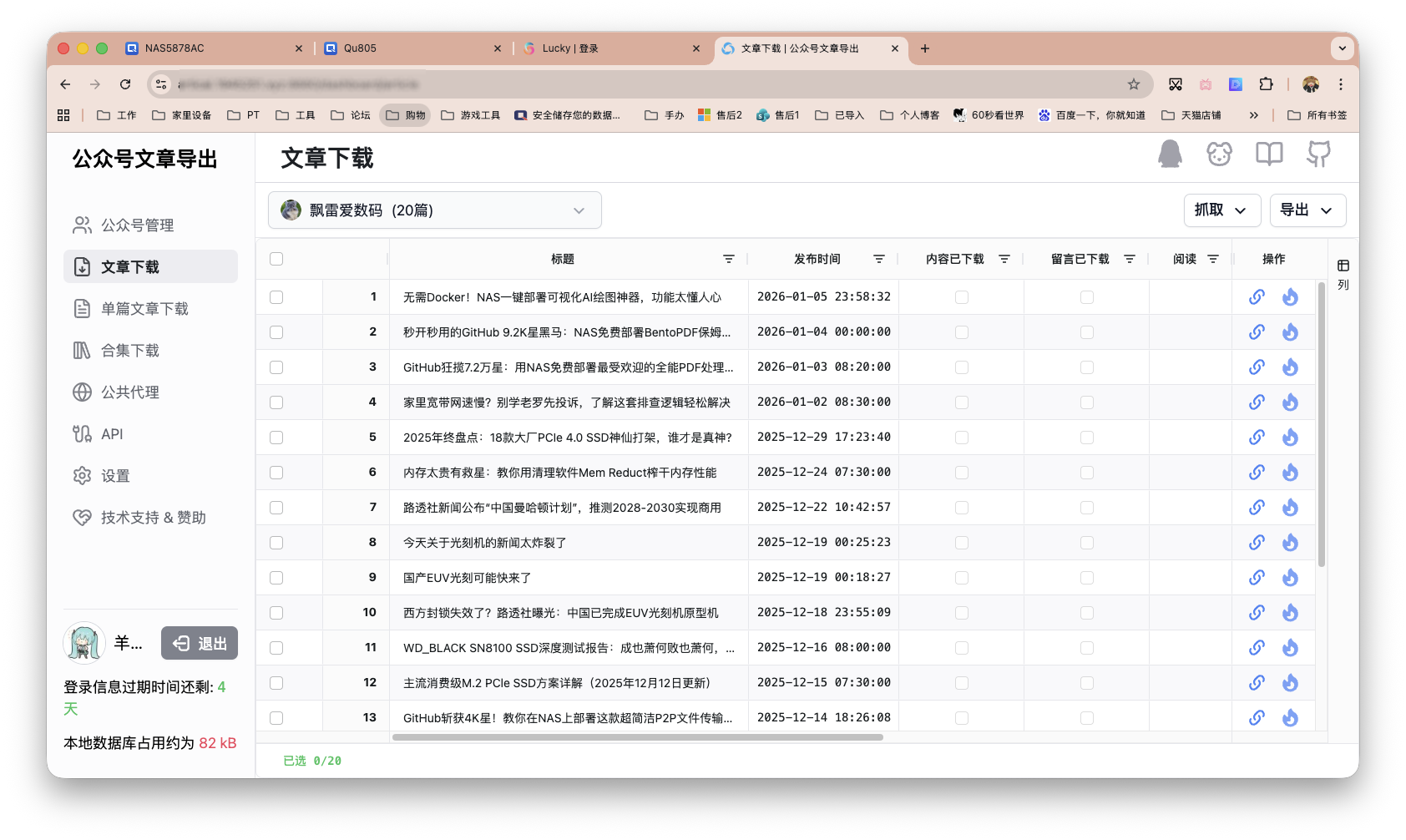
Task: Expand the 导出 dropdown button
Action: (x=1307, y=210)
